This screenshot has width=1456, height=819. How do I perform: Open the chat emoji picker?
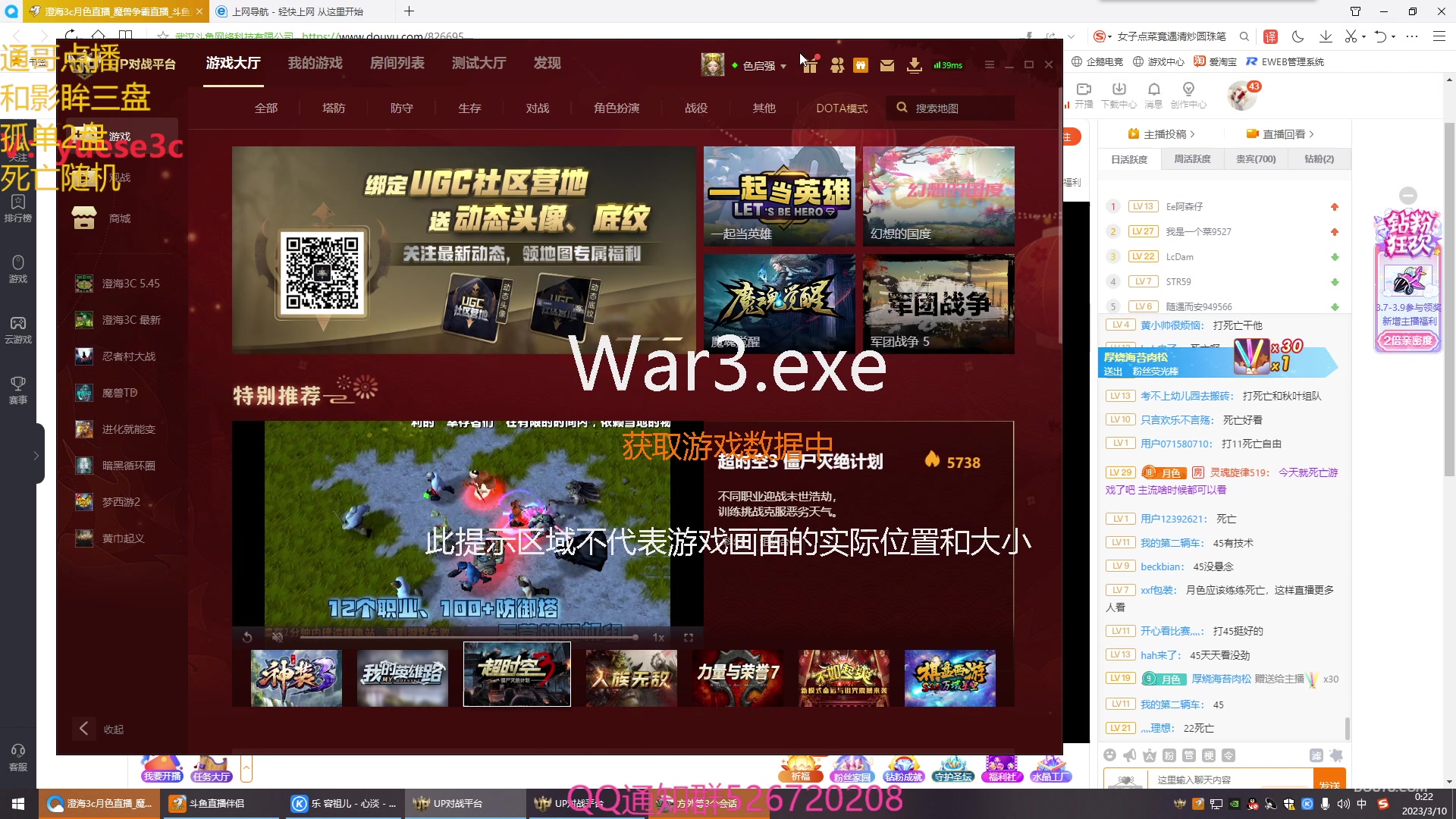(1110, 755)
